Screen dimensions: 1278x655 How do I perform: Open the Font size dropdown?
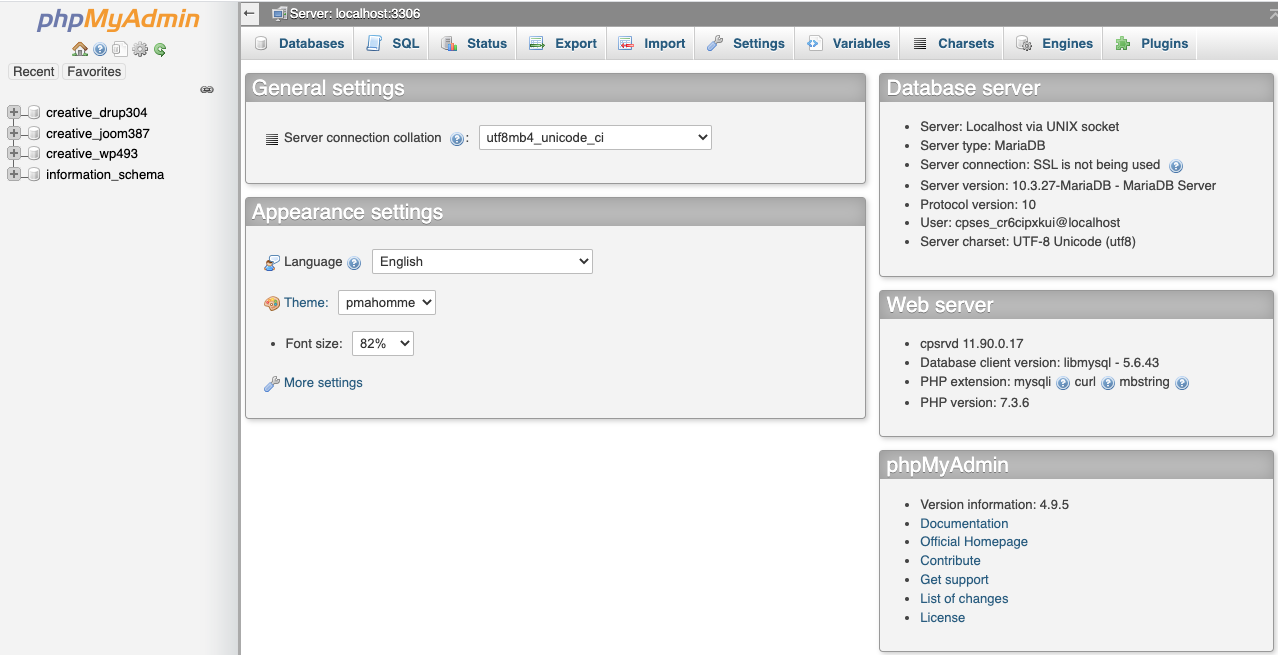tap(382, 344)
